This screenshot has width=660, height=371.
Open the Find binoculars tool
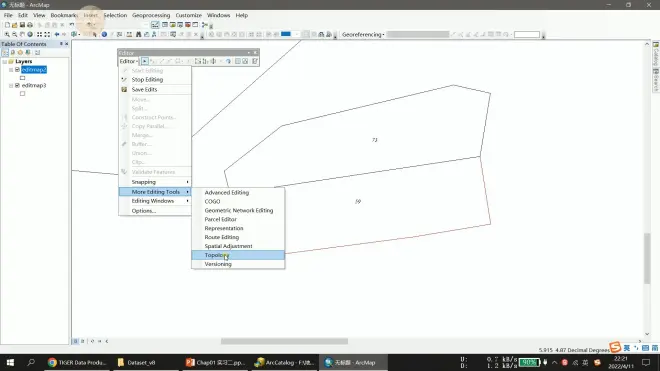click(x=138, y=35)
